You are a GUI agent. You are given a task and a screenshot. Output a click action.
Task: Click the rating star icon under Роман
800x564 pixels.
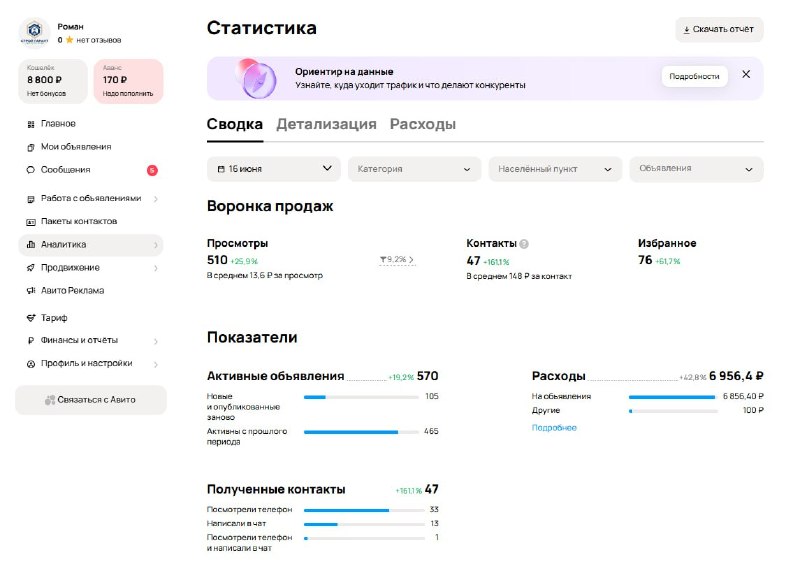[x=69, y=40]
